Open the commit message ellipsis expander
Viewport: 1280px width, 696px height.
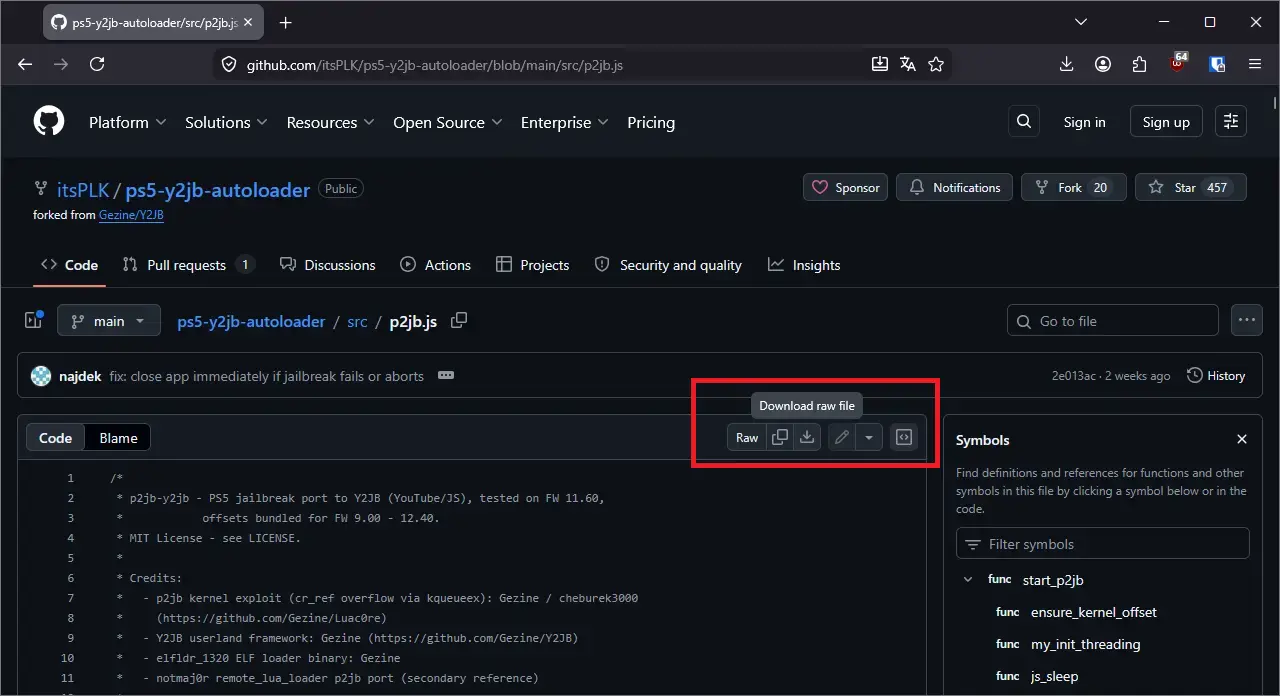tap(446, 376)
